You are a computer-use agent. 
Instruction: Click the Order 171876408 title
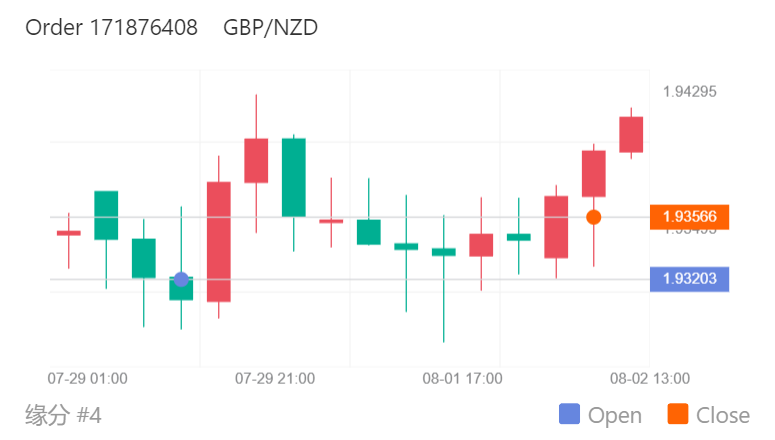pyautogui.click(x=111, y=28)
